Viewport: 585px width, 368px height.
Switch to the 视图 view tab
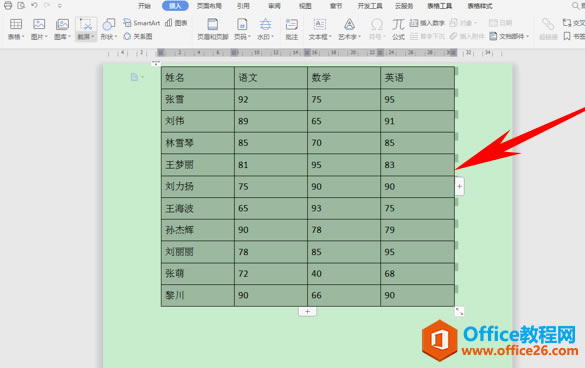pos(305,6)
